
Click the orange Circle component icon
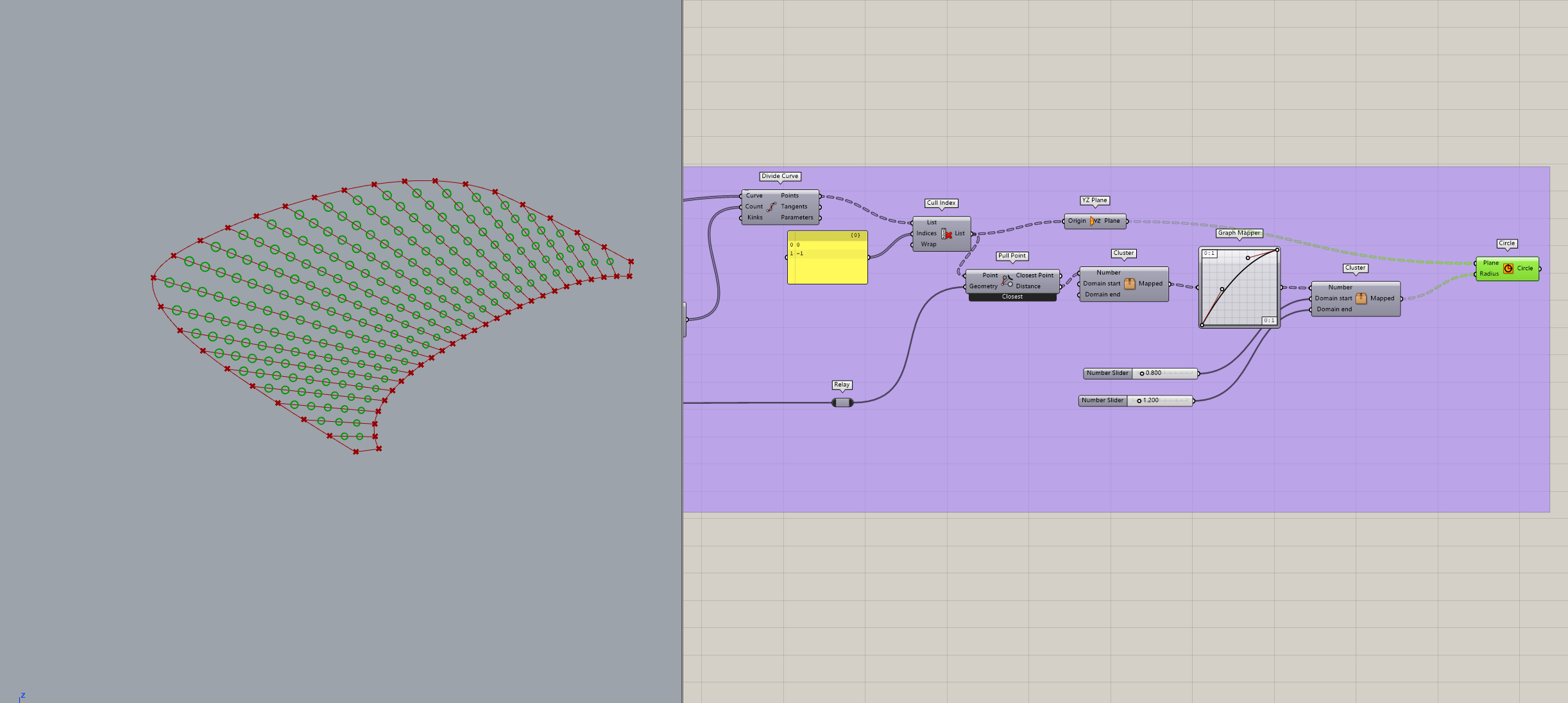1508,268
